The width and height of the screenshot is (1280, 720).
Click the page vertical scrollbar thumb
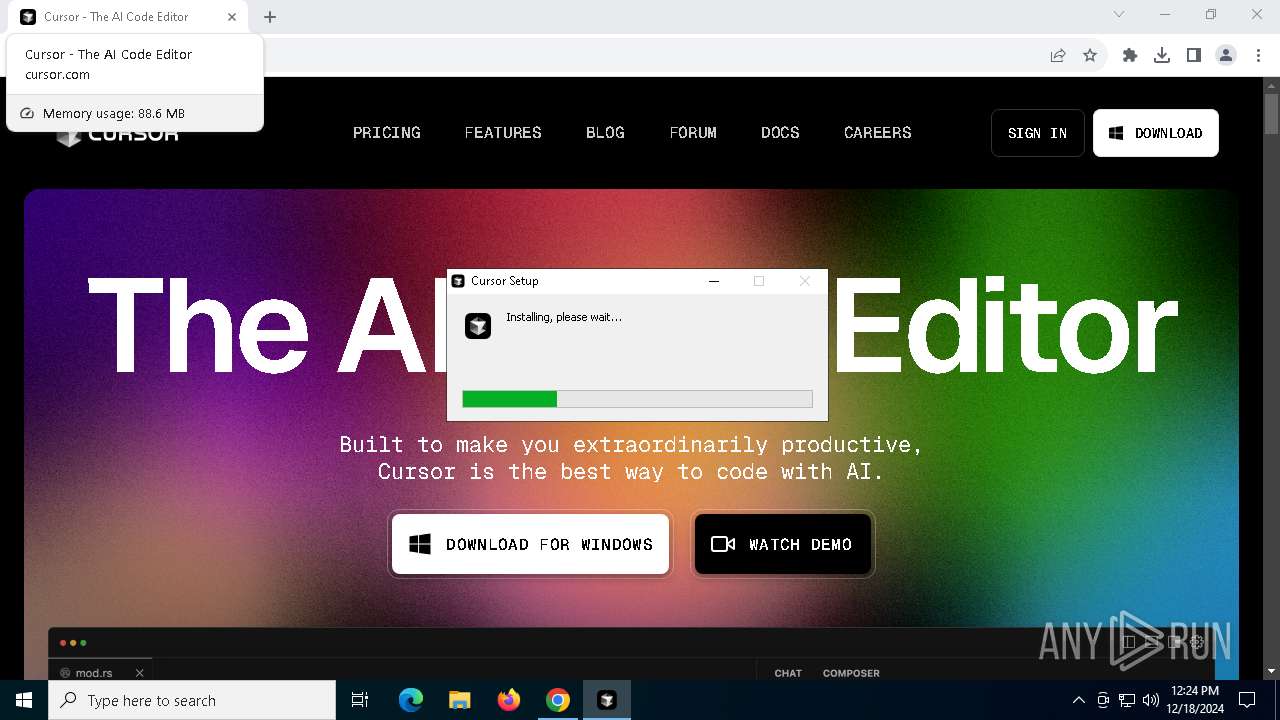(1272, 113)
